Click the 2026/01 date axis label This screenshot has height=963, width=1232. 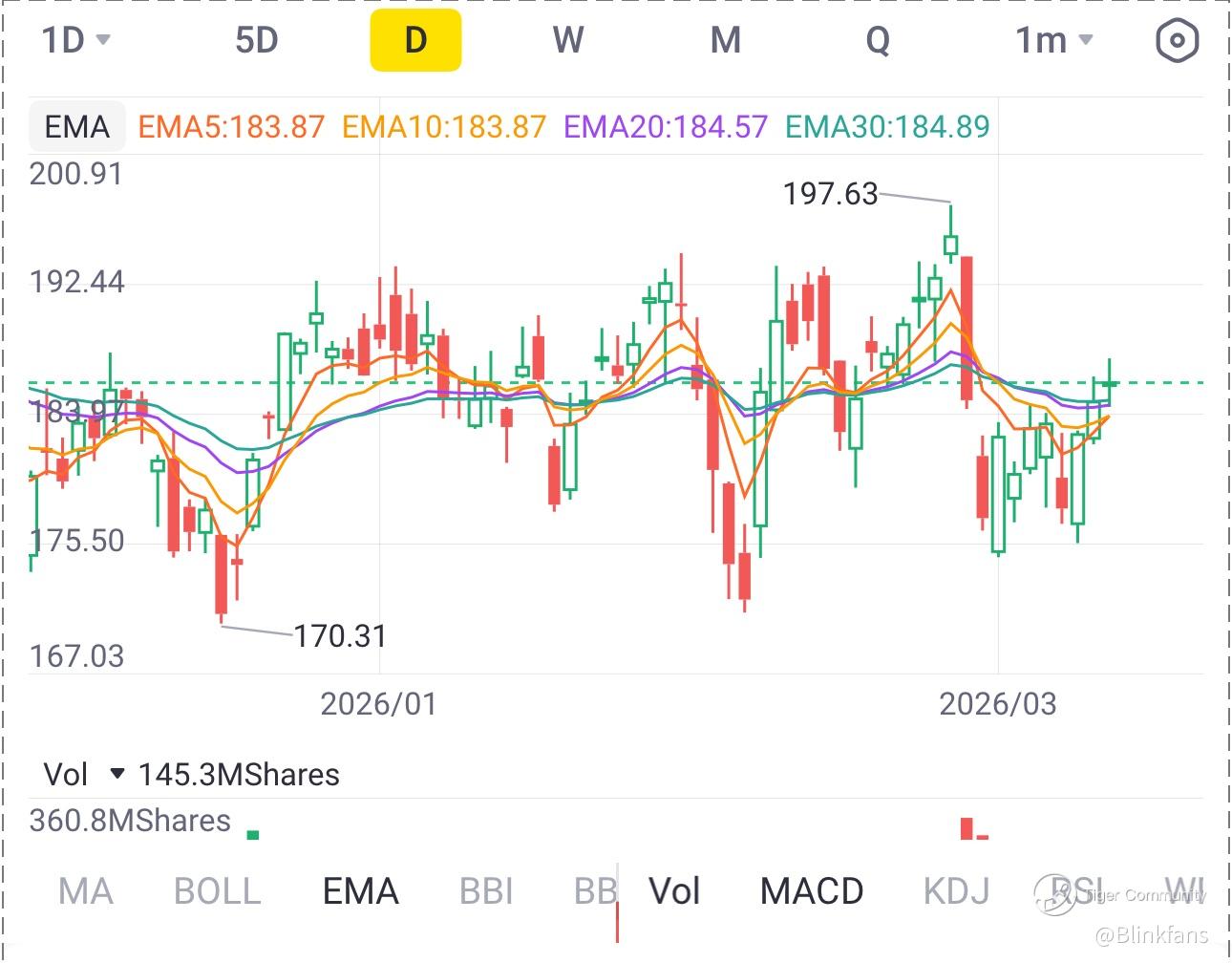[x=378, y=704]
